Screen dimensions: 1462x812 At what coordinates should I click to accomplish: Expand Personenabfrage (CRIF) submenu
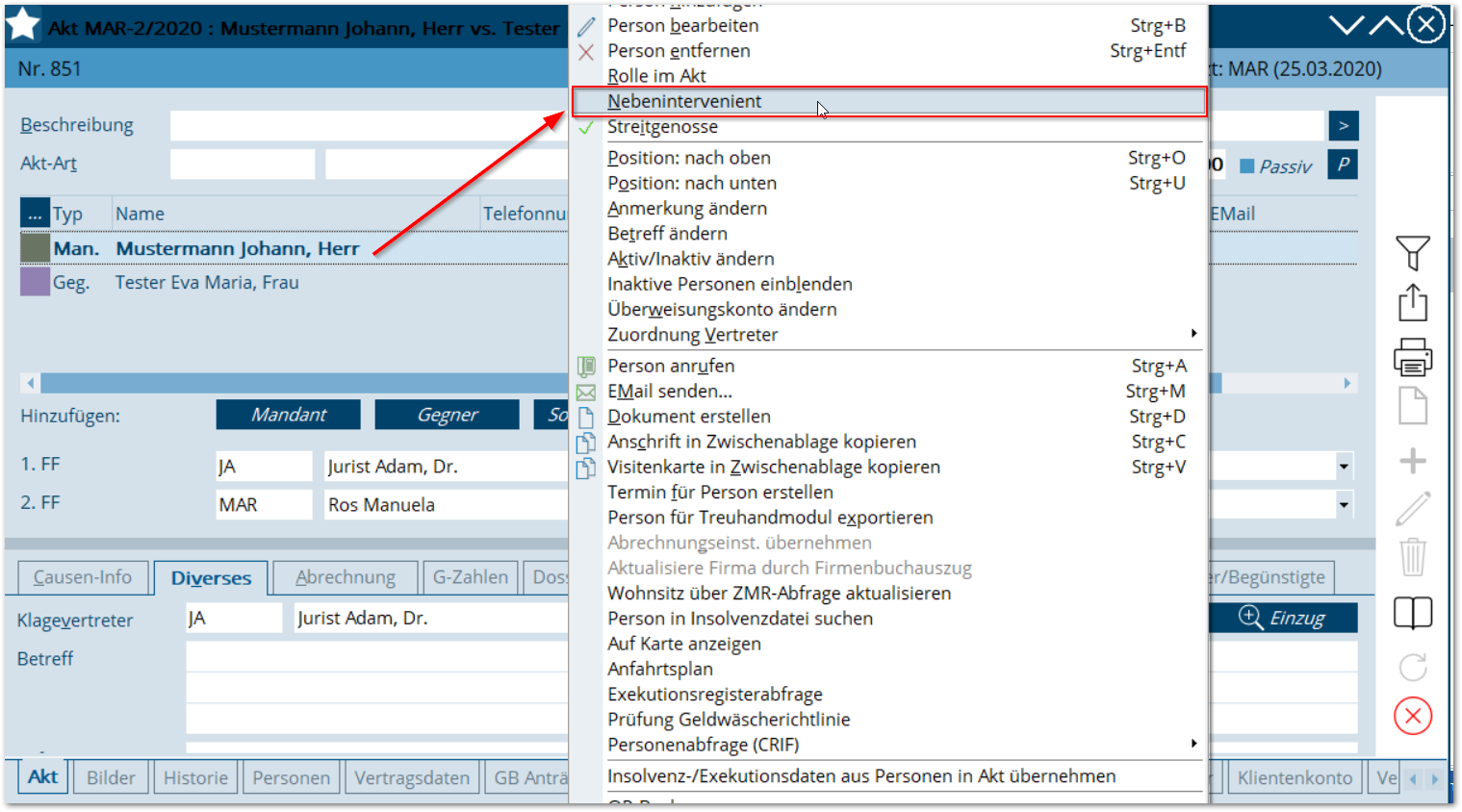coord(888,746)
